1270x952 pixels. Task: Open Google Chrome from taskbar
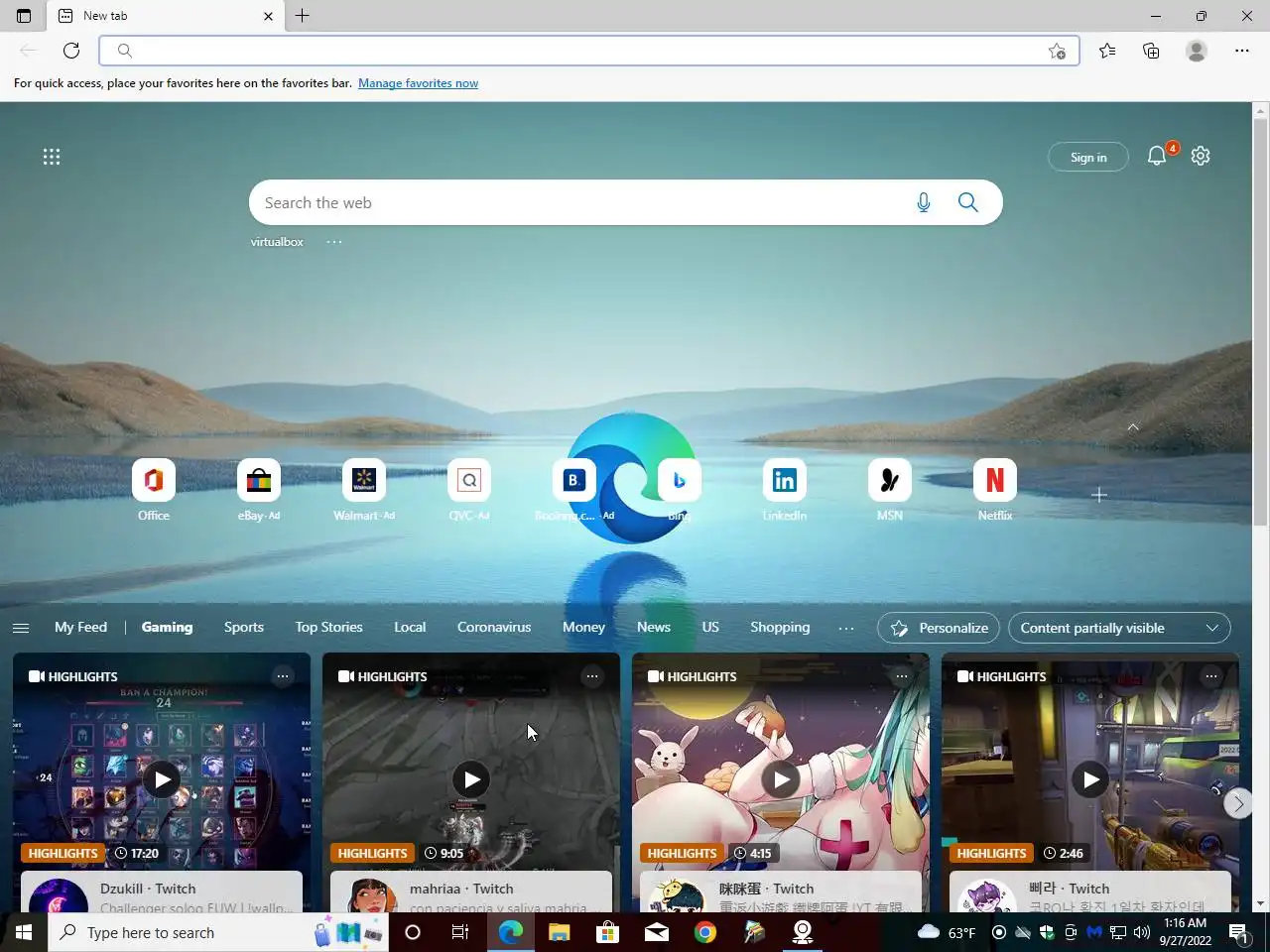coord(705,932)
